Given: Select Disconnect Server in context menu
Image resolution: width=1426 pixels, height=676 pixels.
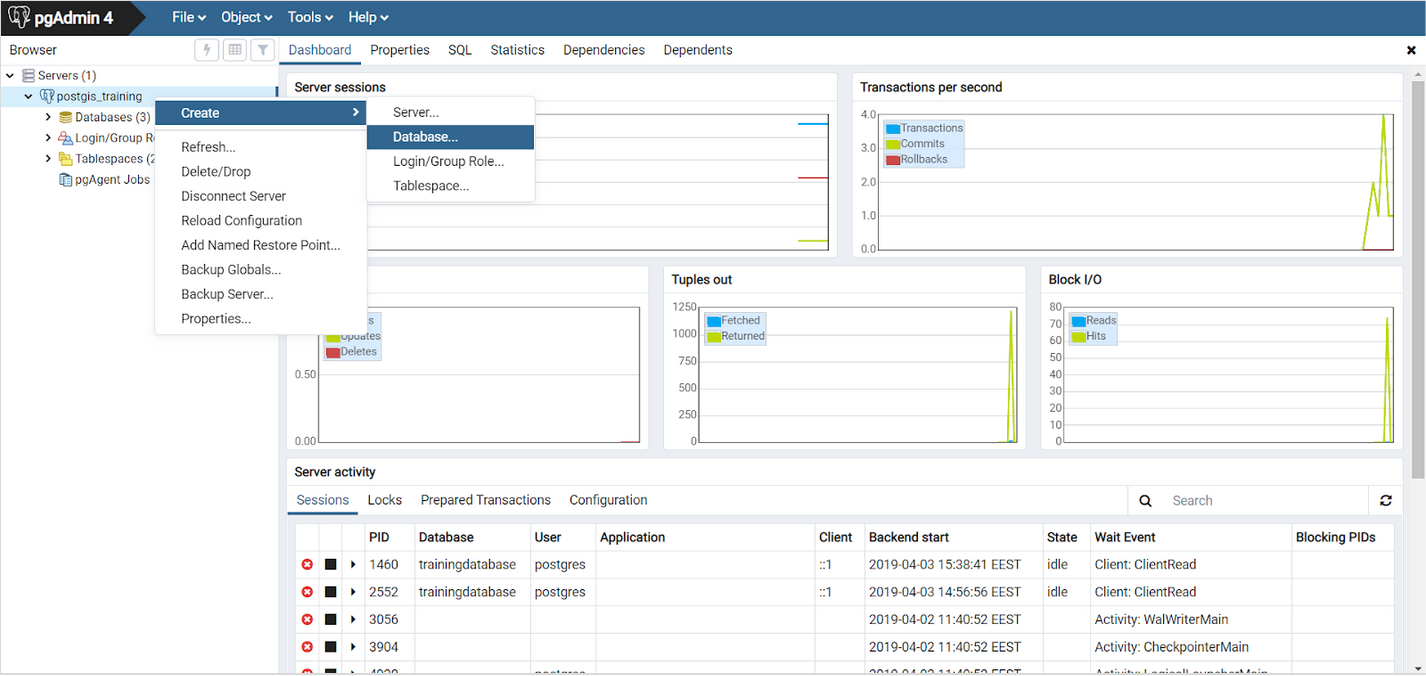Looking at the screenshot, I should click(233, 196).
